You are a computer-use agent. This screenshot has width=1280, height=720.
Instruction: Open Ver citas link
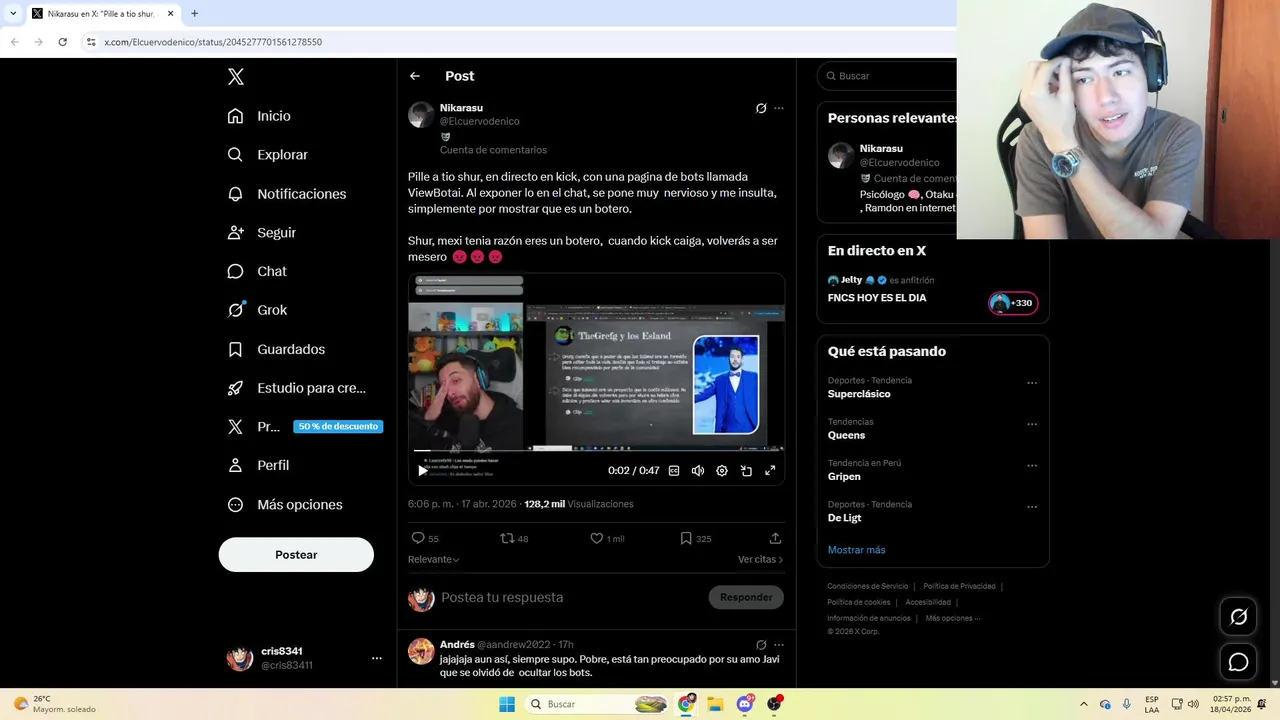click(760, 559)
